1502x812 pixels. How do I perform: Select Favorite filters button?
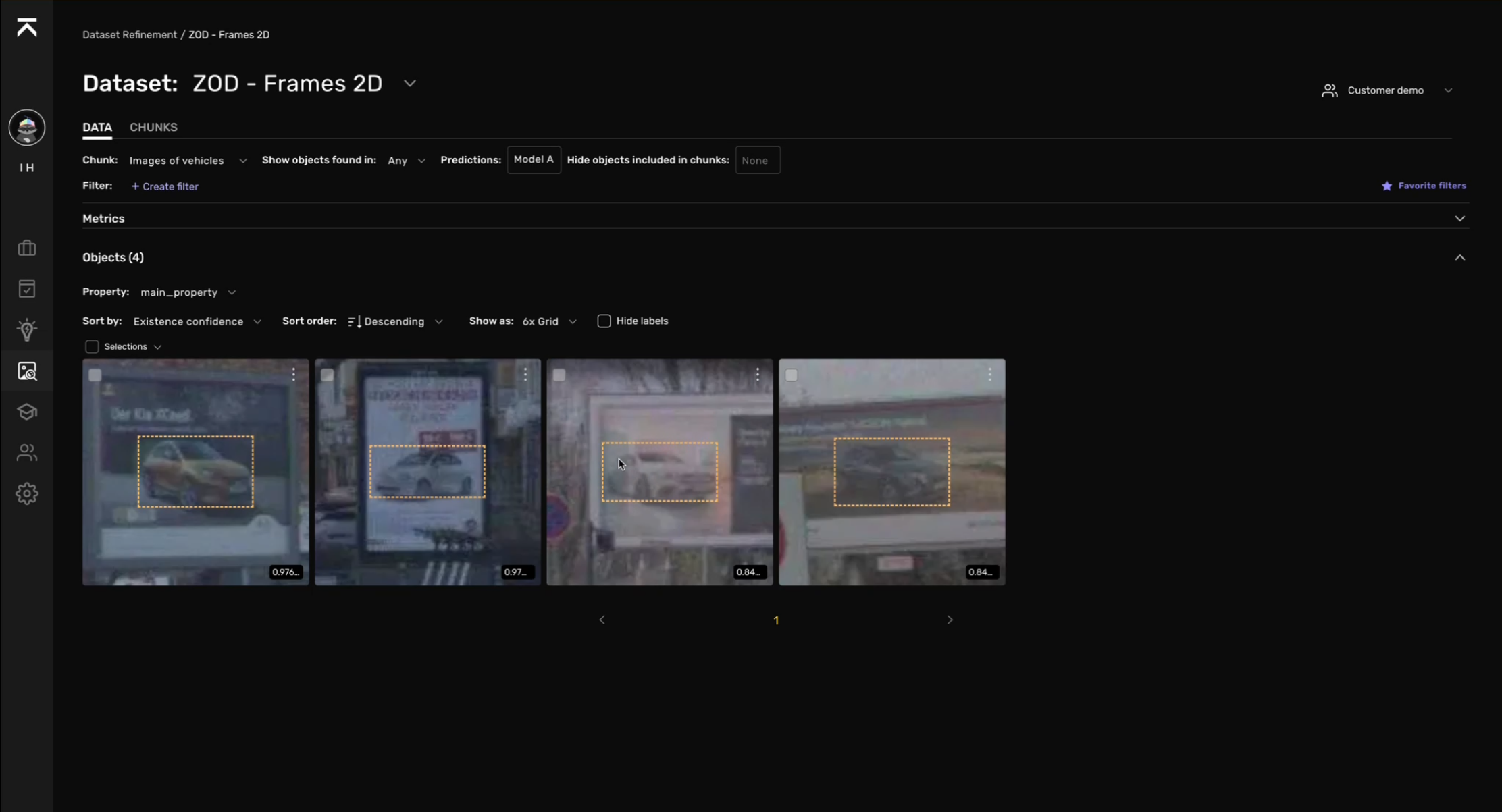pyautogui.click(x=1423, y=185)
